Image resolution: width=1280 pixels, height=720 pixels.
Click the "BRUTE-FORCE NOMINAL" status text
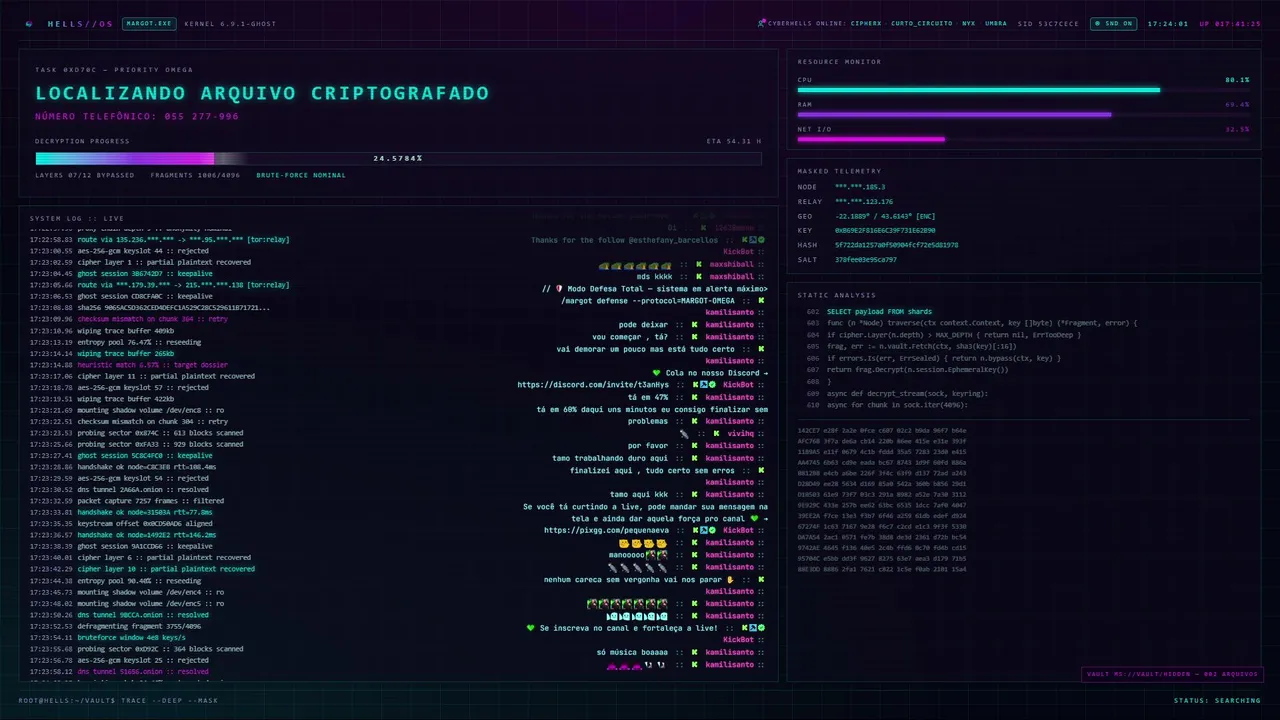coord(301,175)
